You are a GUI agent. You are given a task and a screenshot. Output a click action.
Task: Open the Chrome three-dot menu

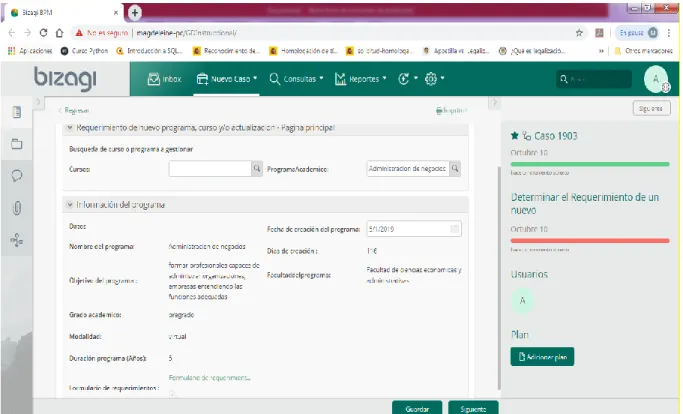(669, 33)
